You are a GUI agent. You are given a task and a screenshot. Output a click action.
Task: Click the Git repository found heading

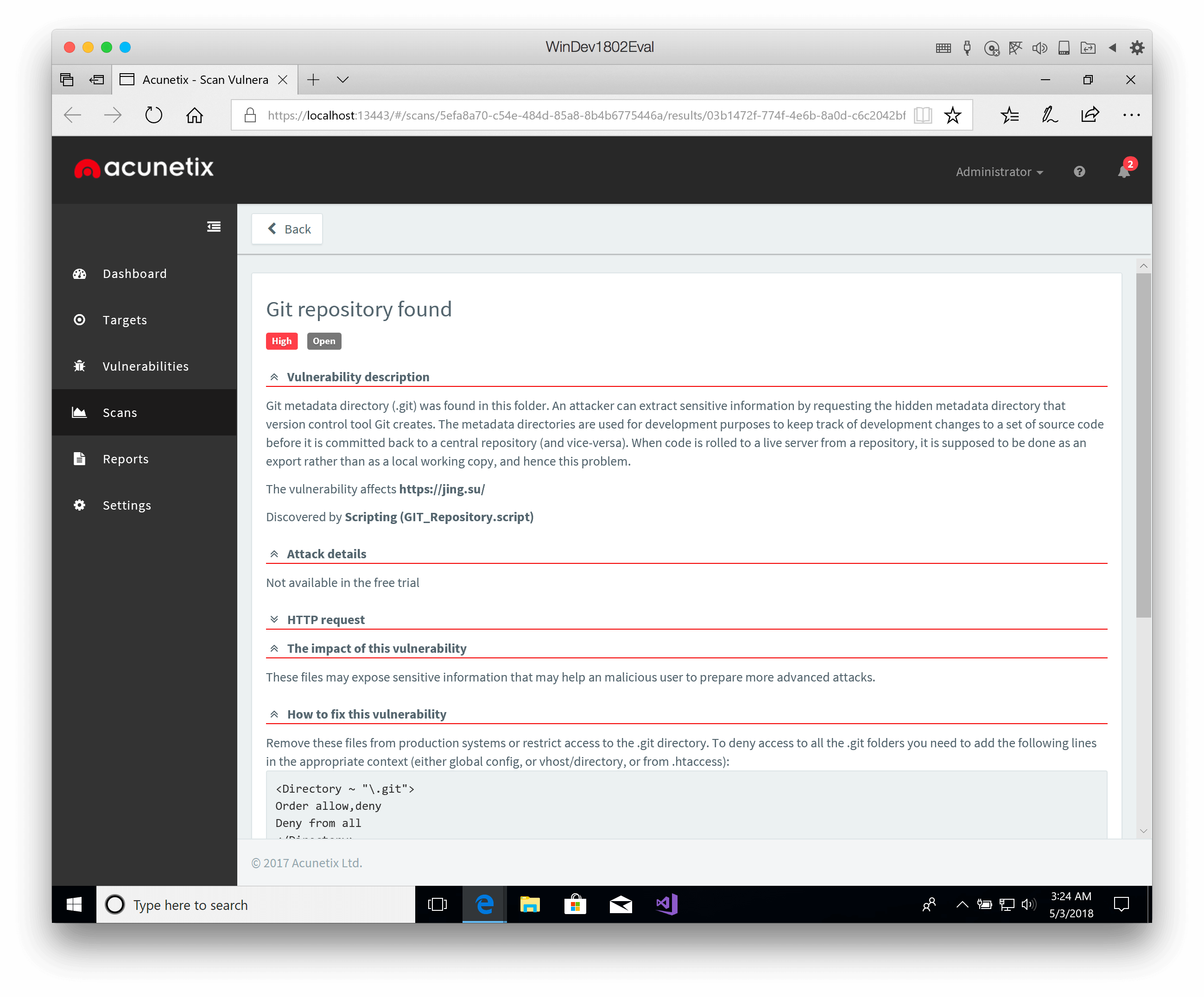point(359,309)
